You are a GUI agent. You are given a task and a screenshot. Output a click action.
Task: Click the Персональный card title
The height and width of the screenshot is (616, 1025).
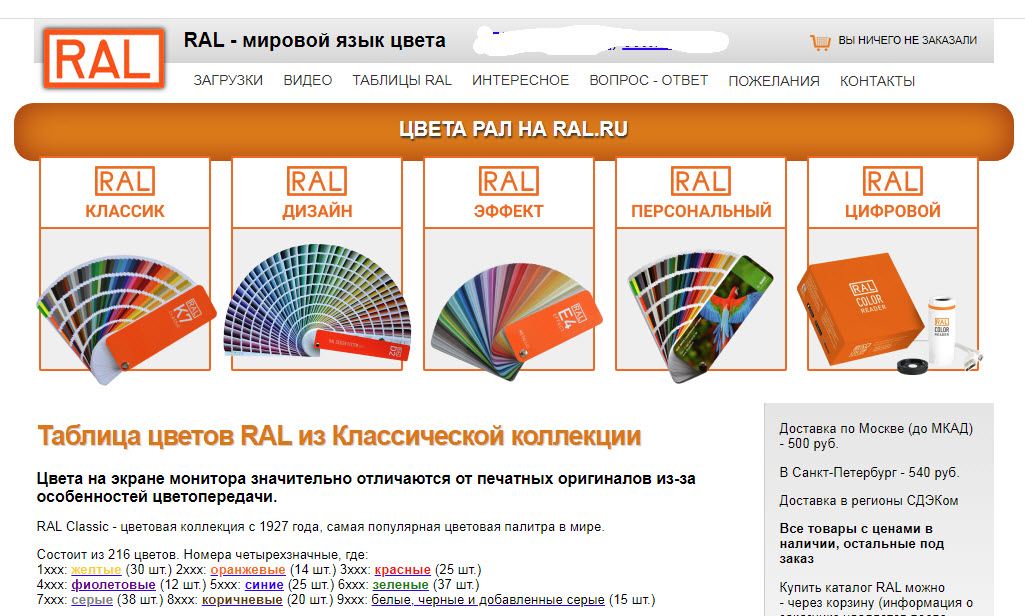701,211
